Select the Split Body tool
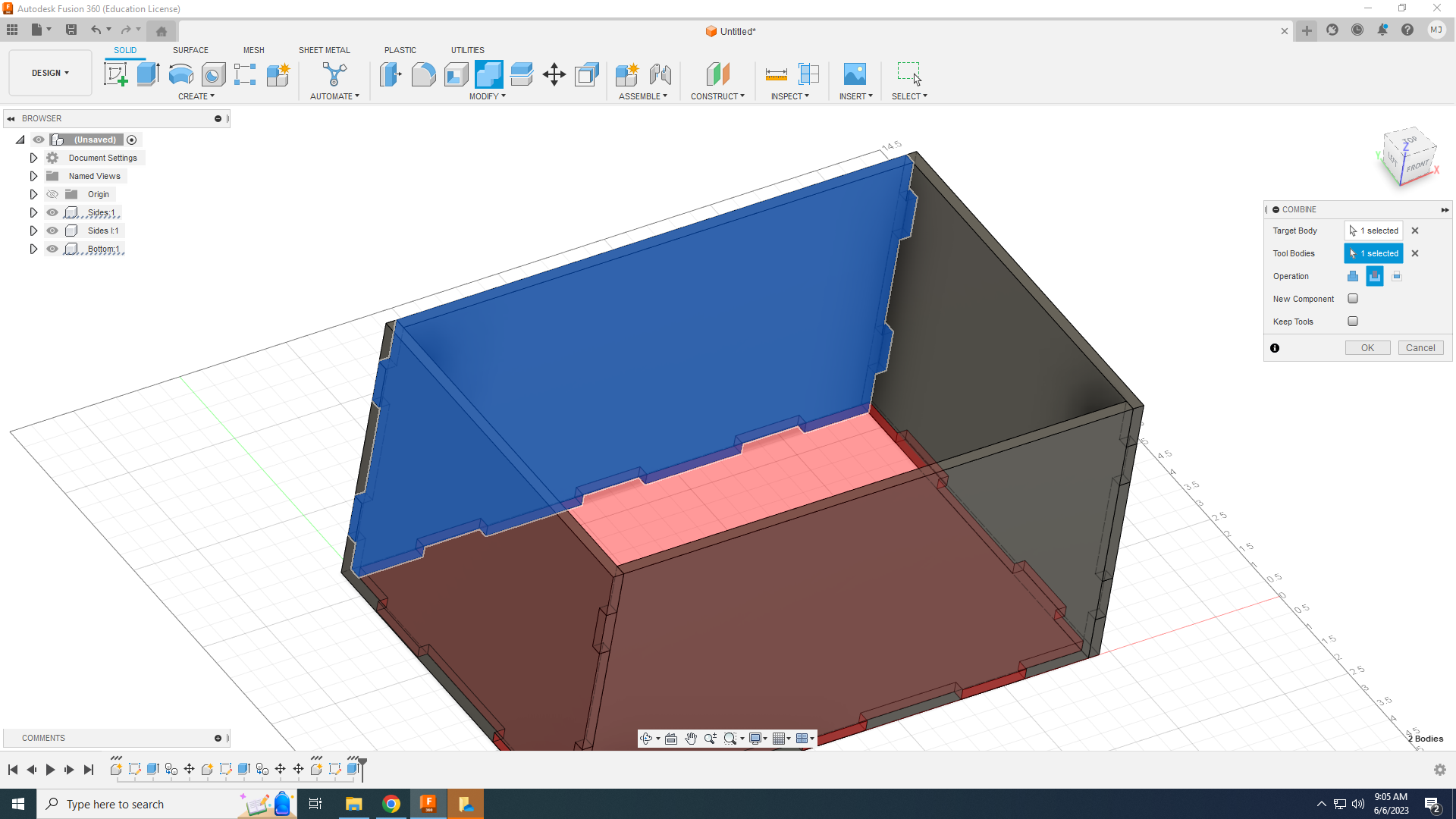This screenshot has width=1456, height=819. pyautogui.click(x=522, y=75)
